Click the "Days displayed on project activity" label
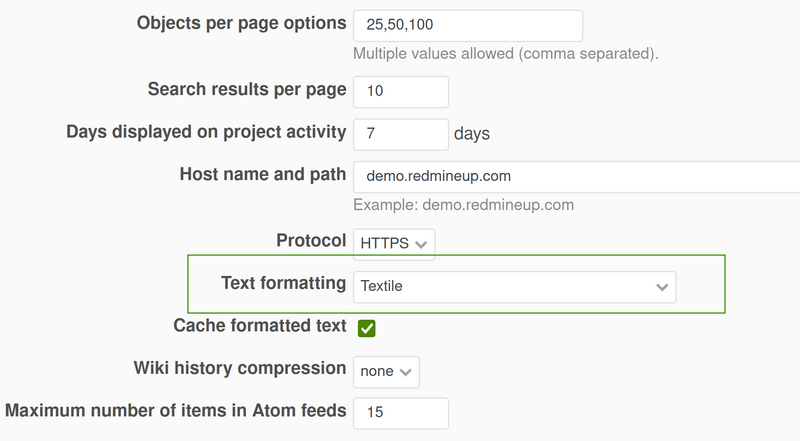Screen dimensions: 800x441 coord(206,132)
